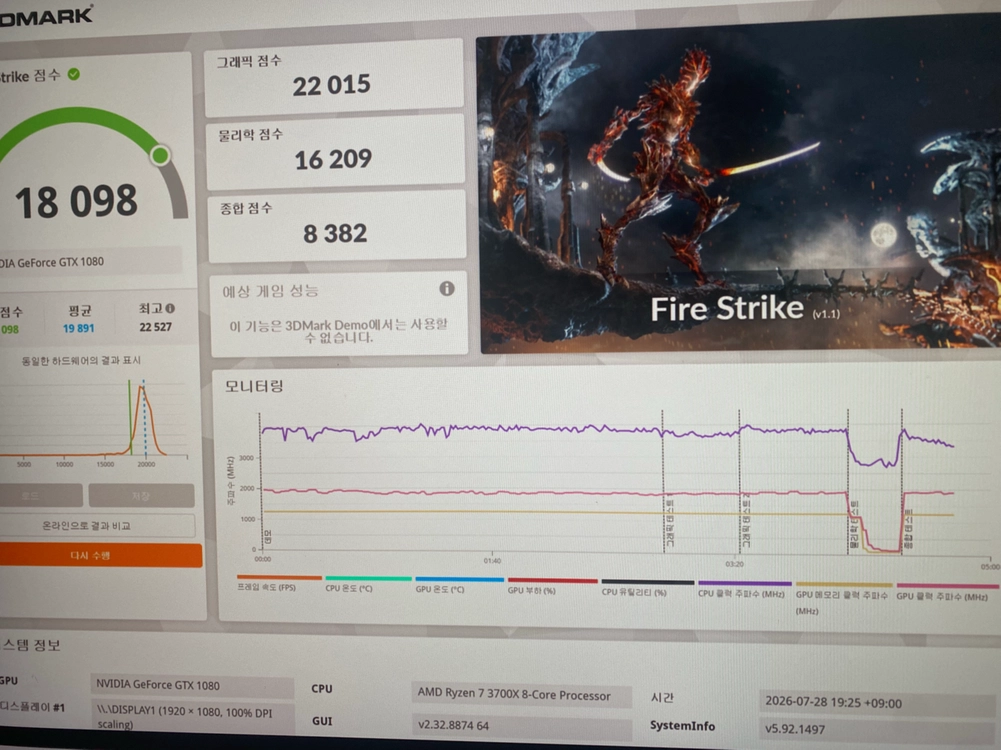Screen dimensions: 1001x750
Task: Click the SystemInfo version v5.92.1497 field
Action: [x=880, y=728]
